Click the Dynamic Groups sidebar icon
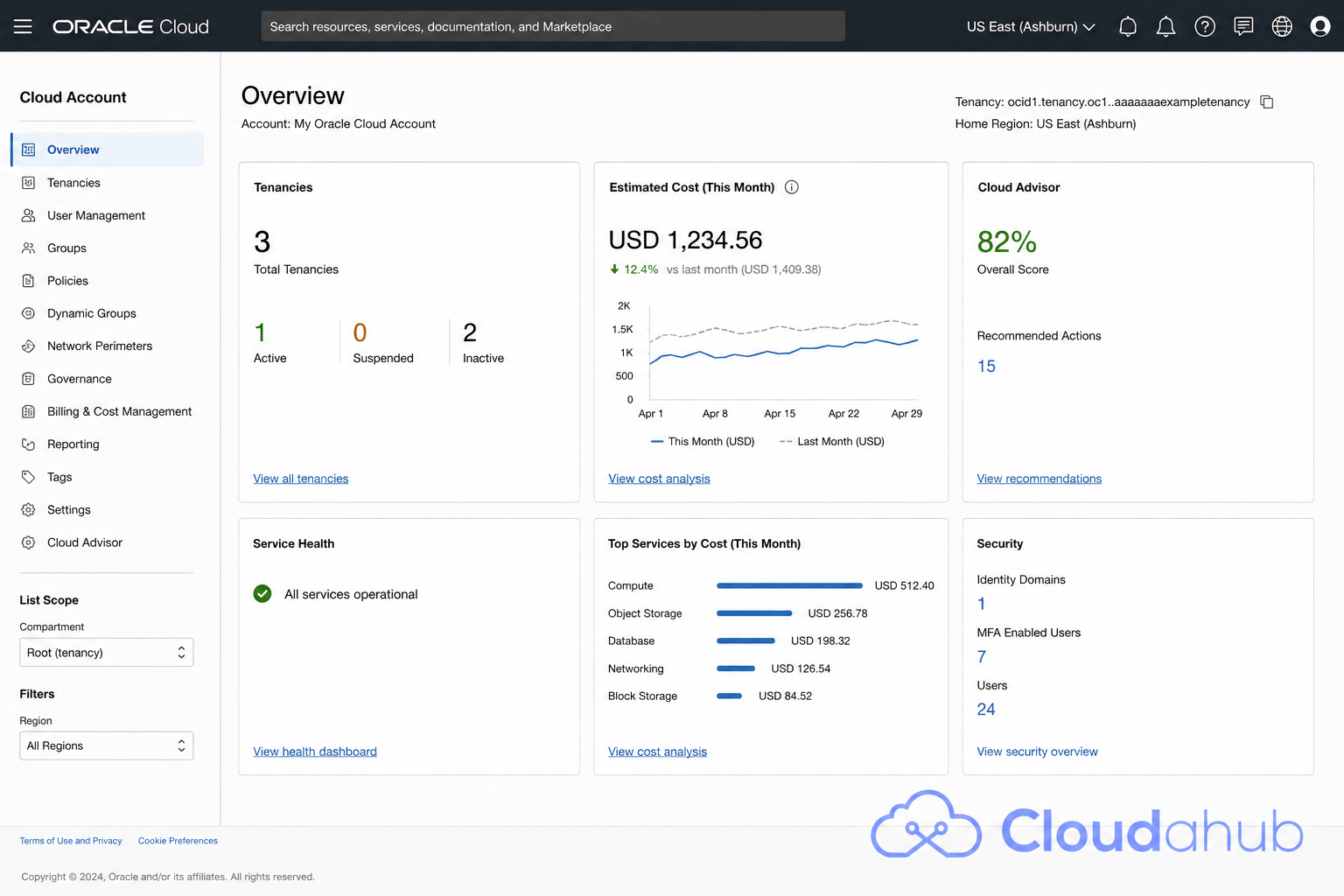 coord(28,313)
